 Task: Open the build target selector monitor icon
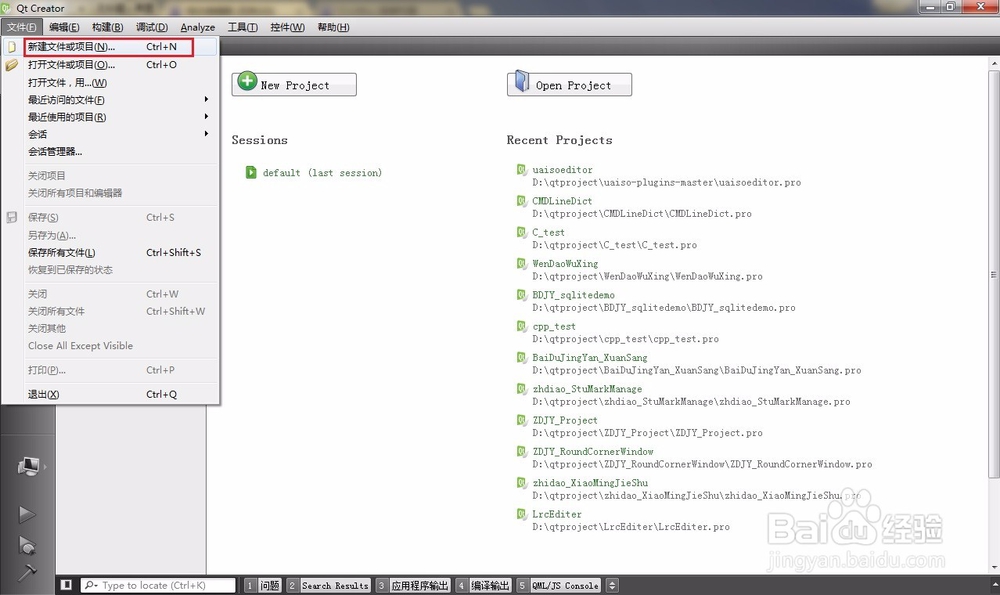tap(28, 467)
